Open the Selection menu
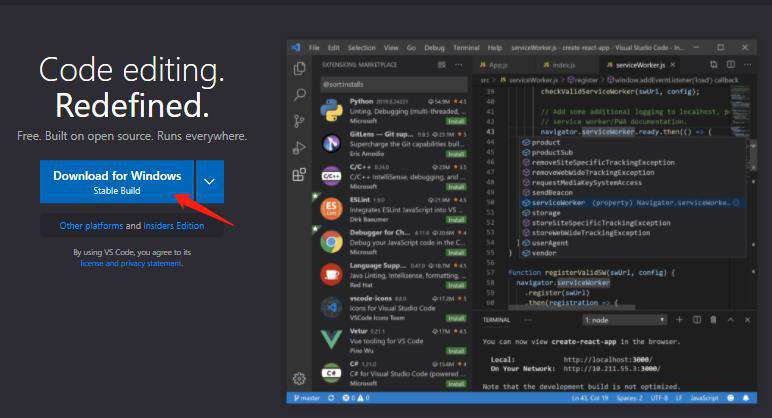This screenshot has height=418, width=772. click(x=362, y=48)
